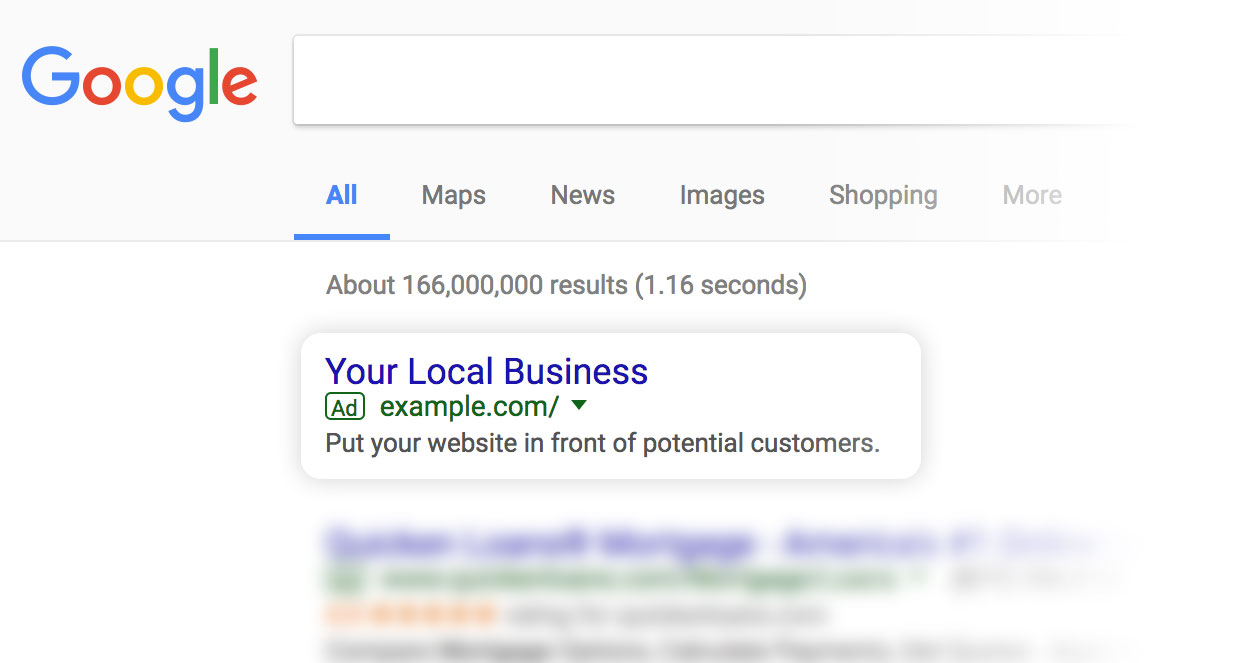Screen dimensions: 1259x663
Task: Switch to Shopping results tab
Action: pyautogui.click(x=882, y=195)
